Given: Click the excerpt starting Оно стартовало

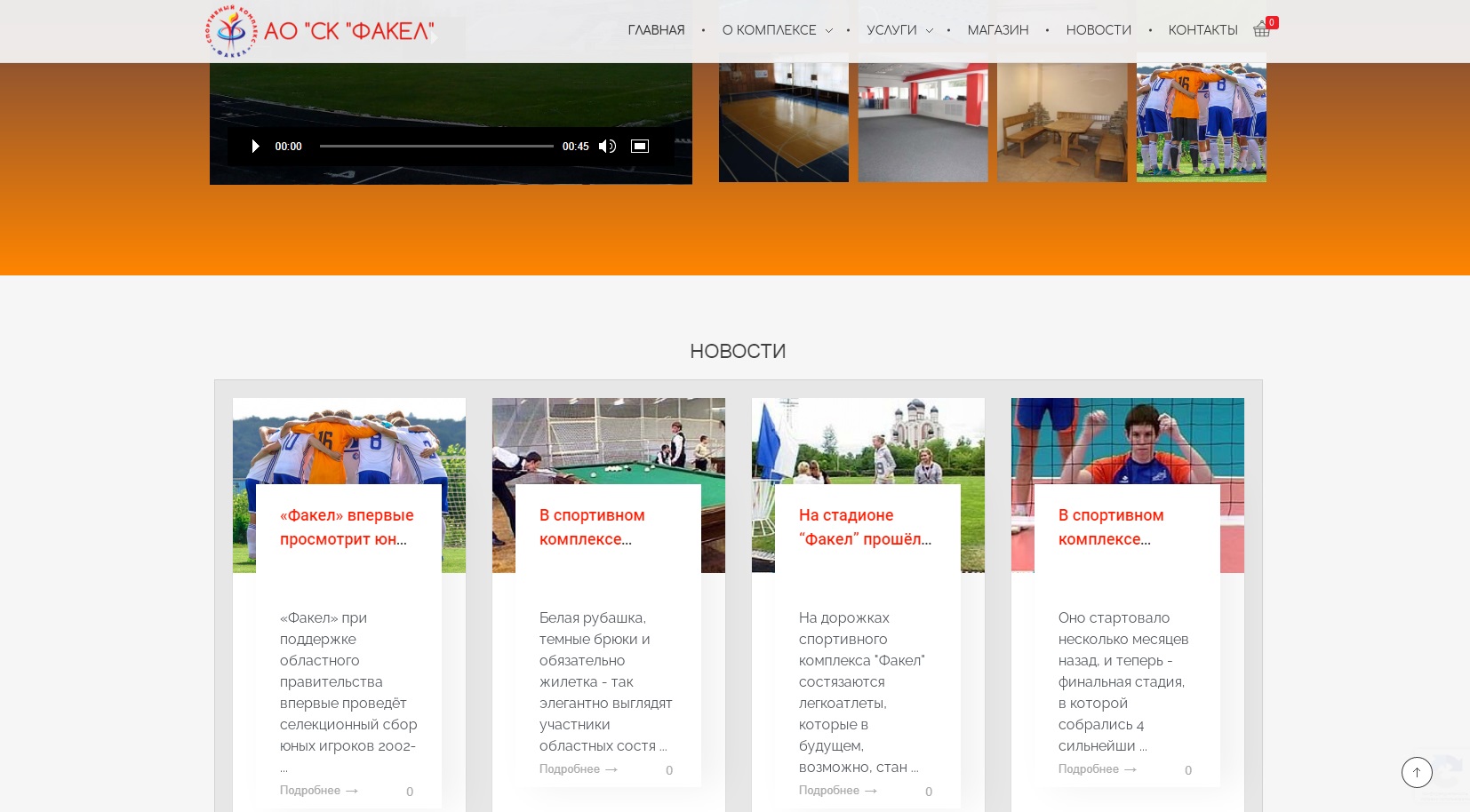Looking at the screenshot, I should click(x=1123, y=681).
